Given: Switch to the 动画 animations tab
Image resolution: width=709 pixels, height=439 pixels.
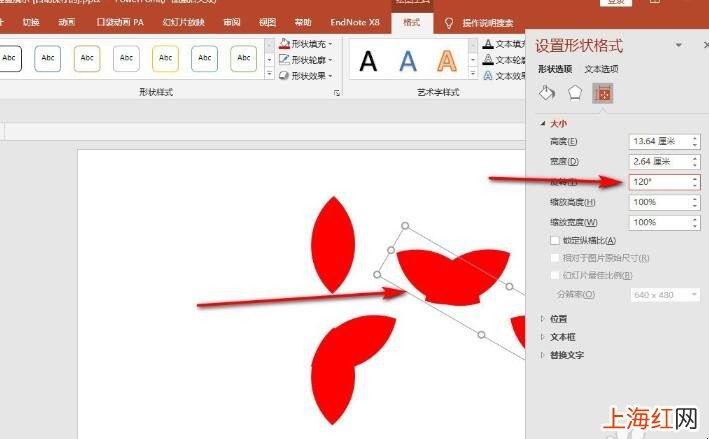Looking at the screenshot, I should point(67,22).
